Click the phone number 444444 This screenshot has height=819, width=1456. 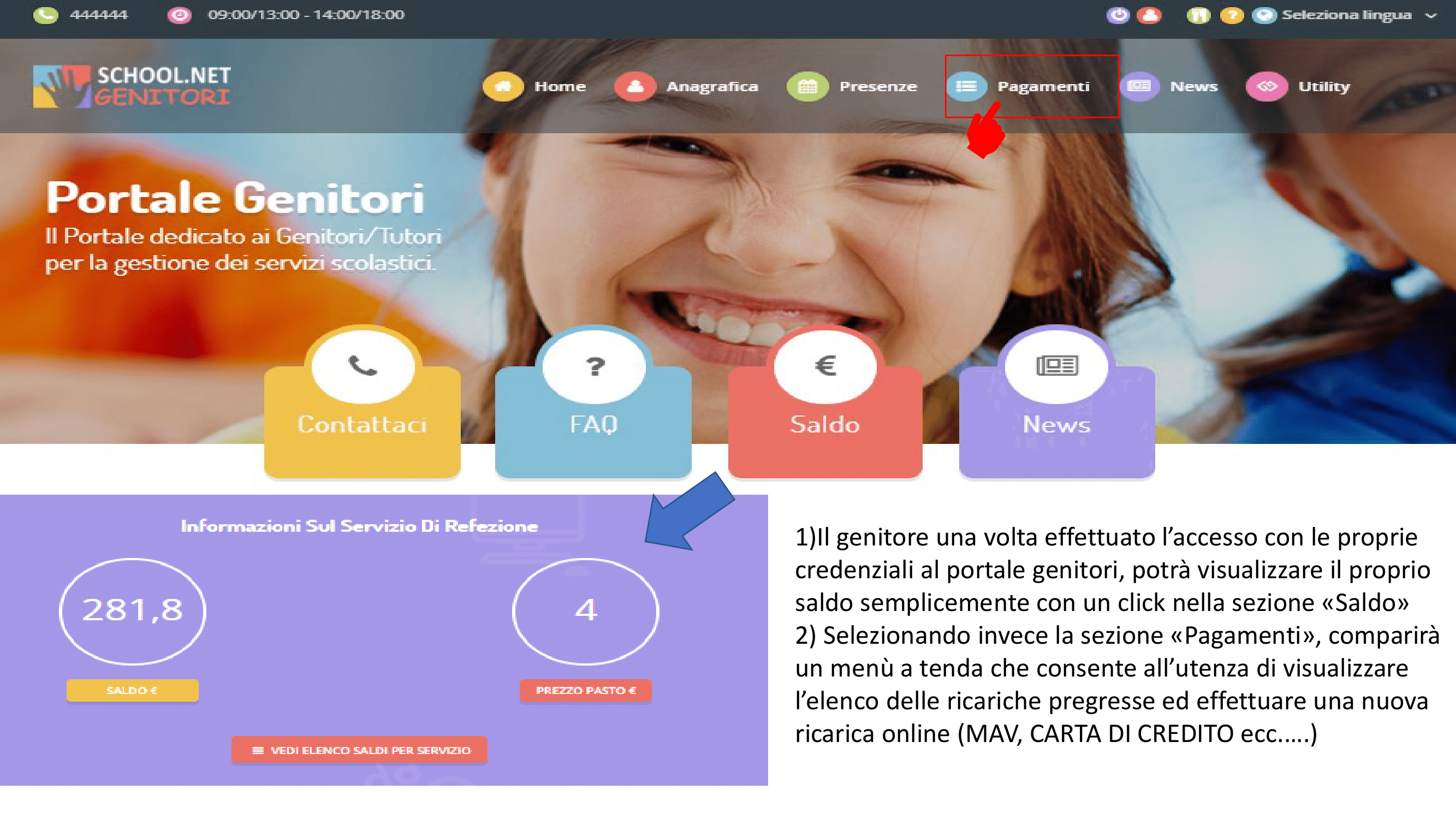pos(98,15)
